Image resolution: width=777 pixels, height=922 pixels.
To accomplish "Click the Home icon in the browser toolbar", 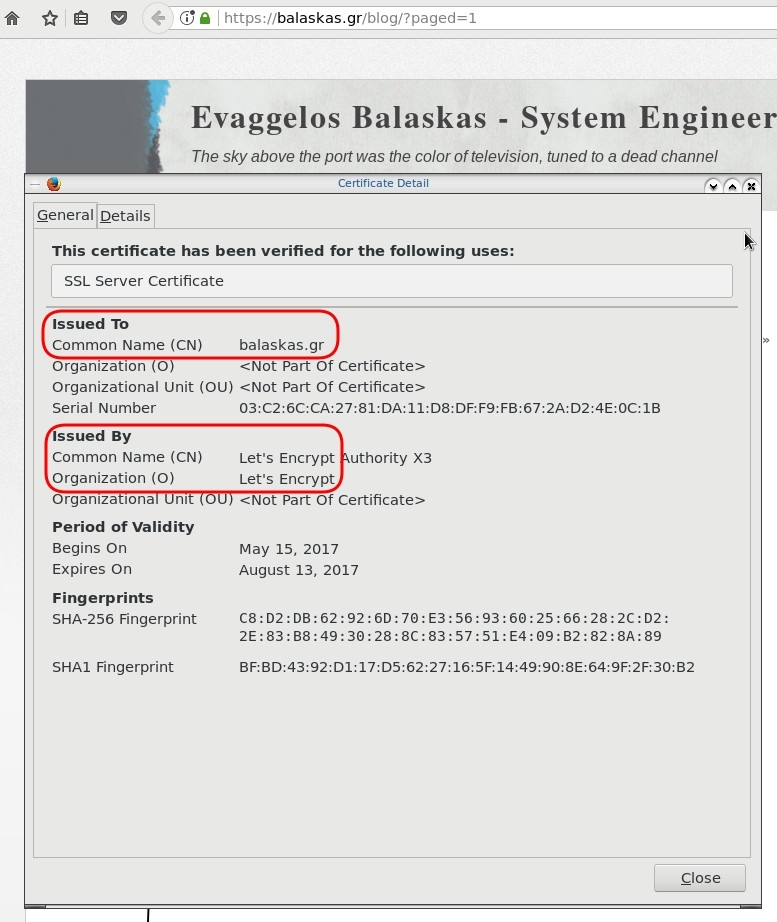I will (12, 18).
